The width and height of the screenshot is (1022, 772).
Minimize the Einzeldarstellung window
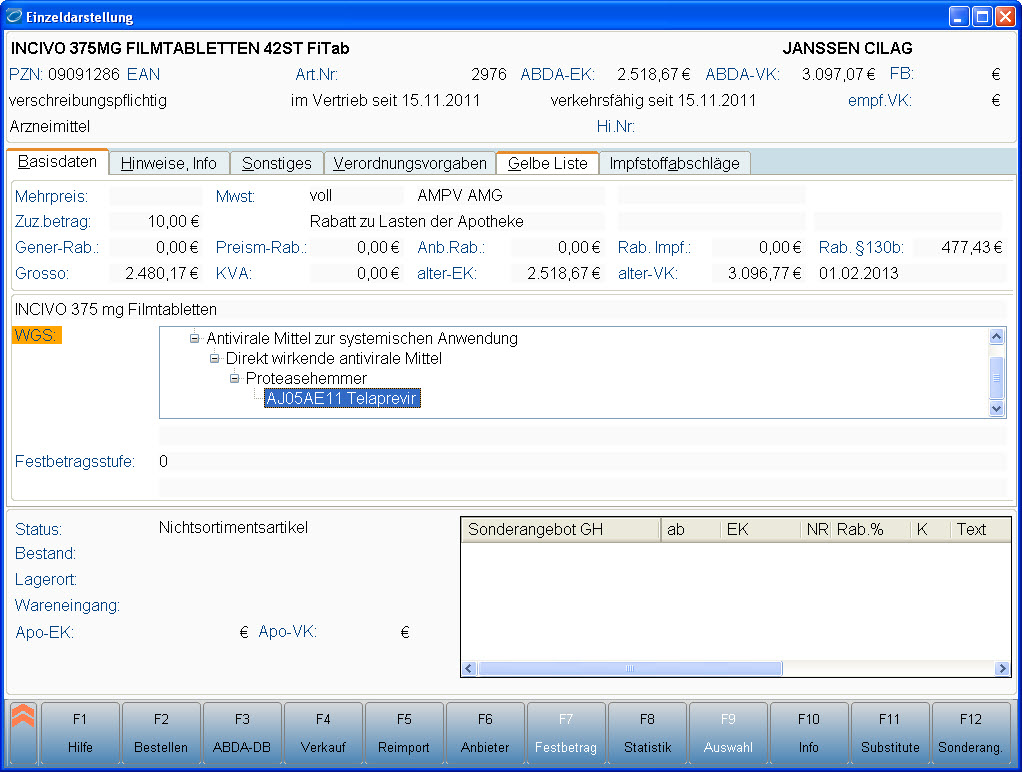click(x=959, y=16)
